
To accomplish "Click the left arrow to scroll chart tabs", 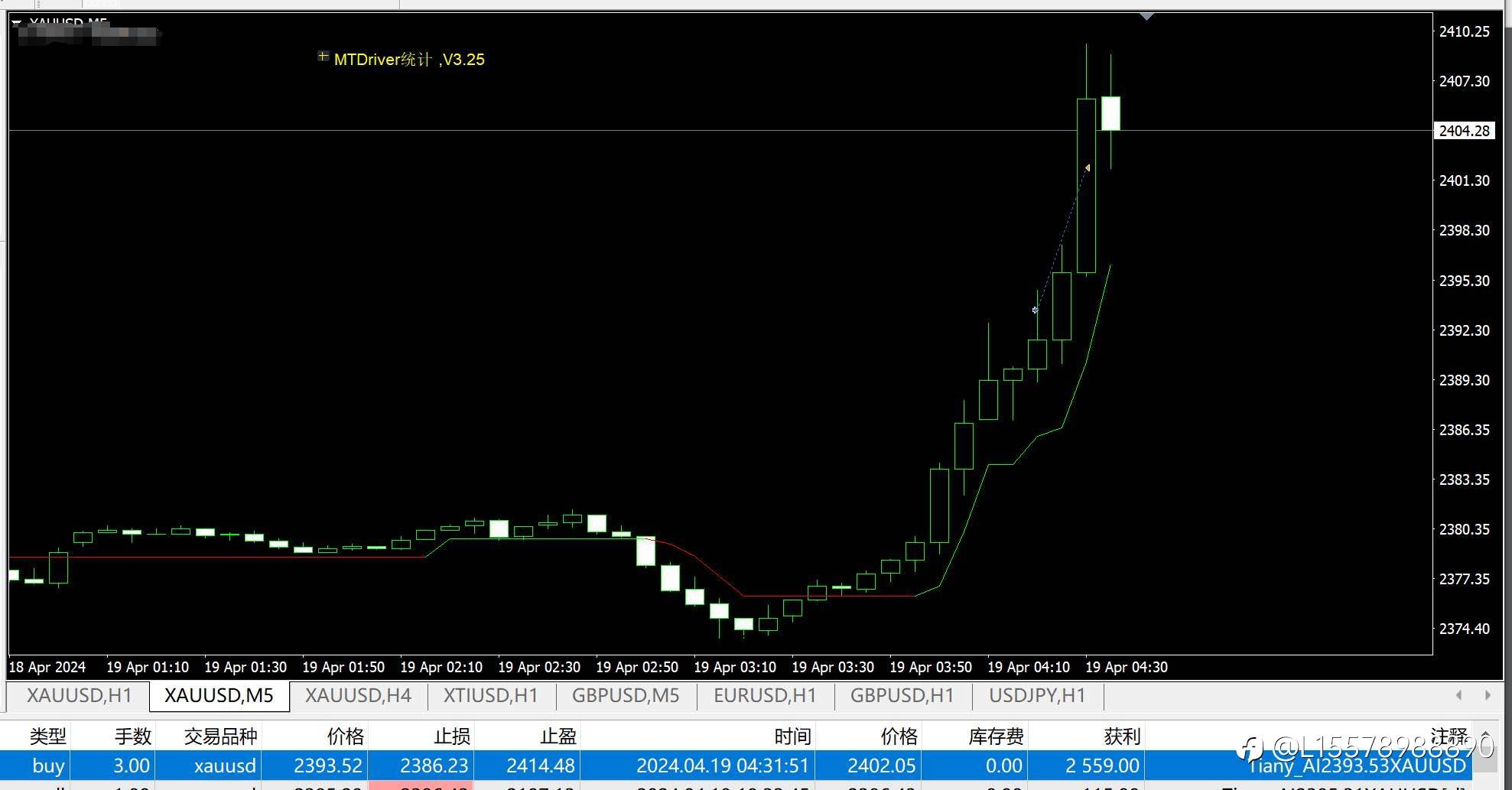I will point(1458,695).
